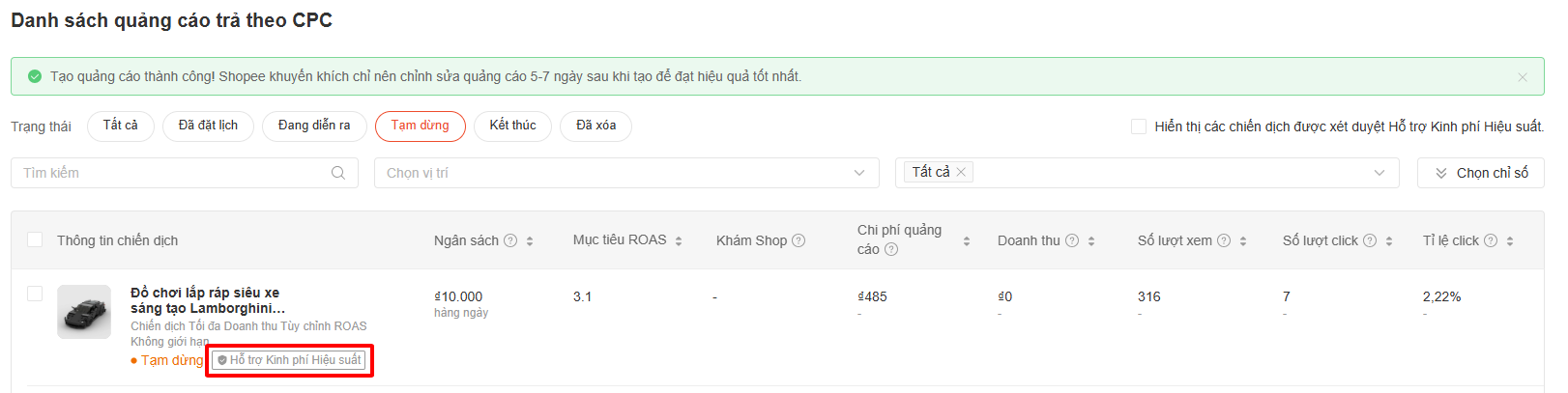Viewport: 1568px width, 393px height.
Task: Click help icon beside Số lượt xem
Action: click(1224, 240)
